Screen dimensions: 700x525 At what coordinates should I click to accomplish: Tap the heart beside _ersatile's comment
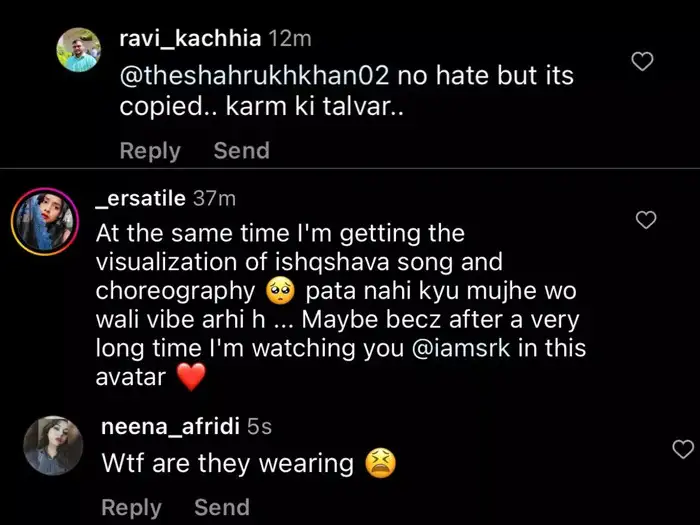pos(646,219)
